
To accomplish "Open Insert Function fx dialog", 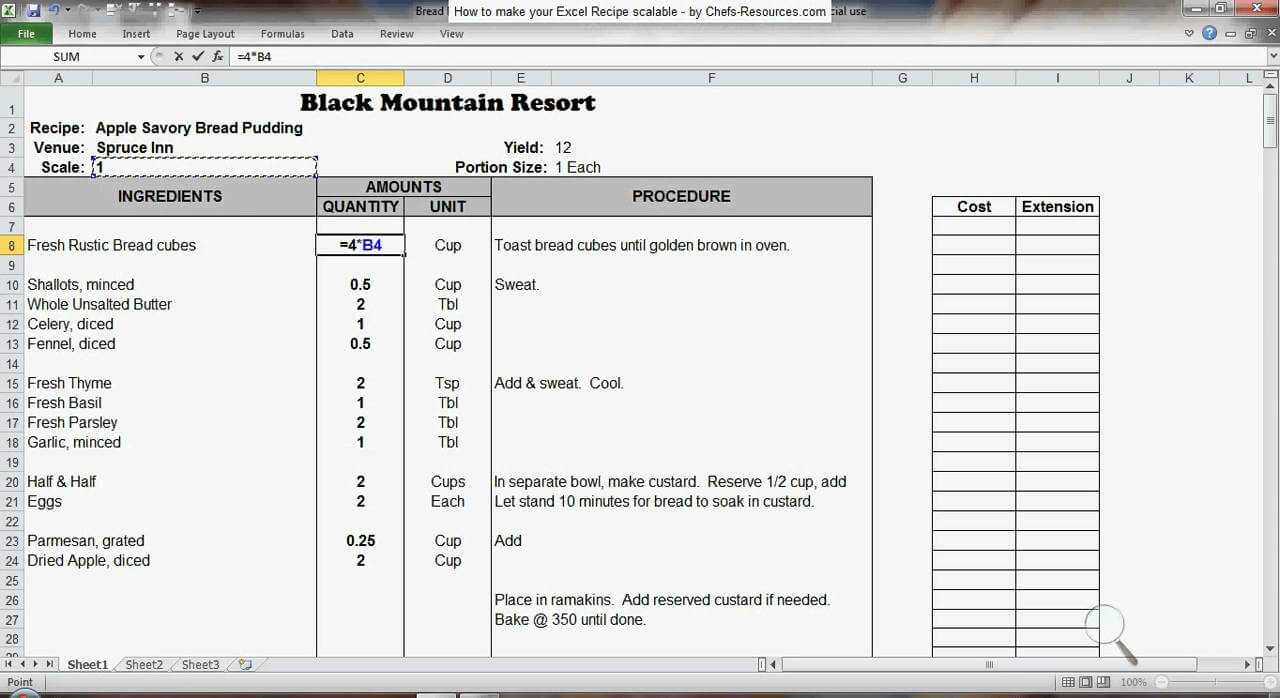I will (x=217, y=57).
